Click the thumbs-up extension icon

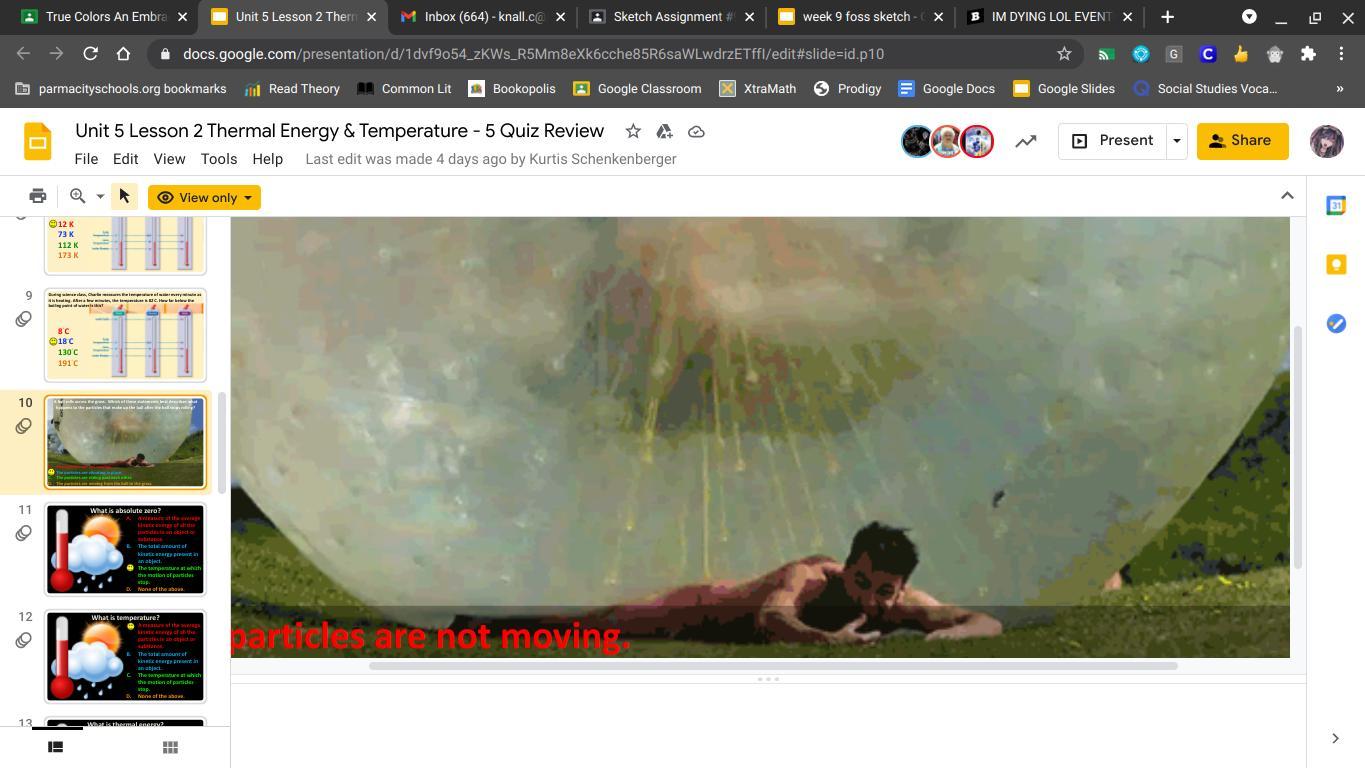point(1241,54)
